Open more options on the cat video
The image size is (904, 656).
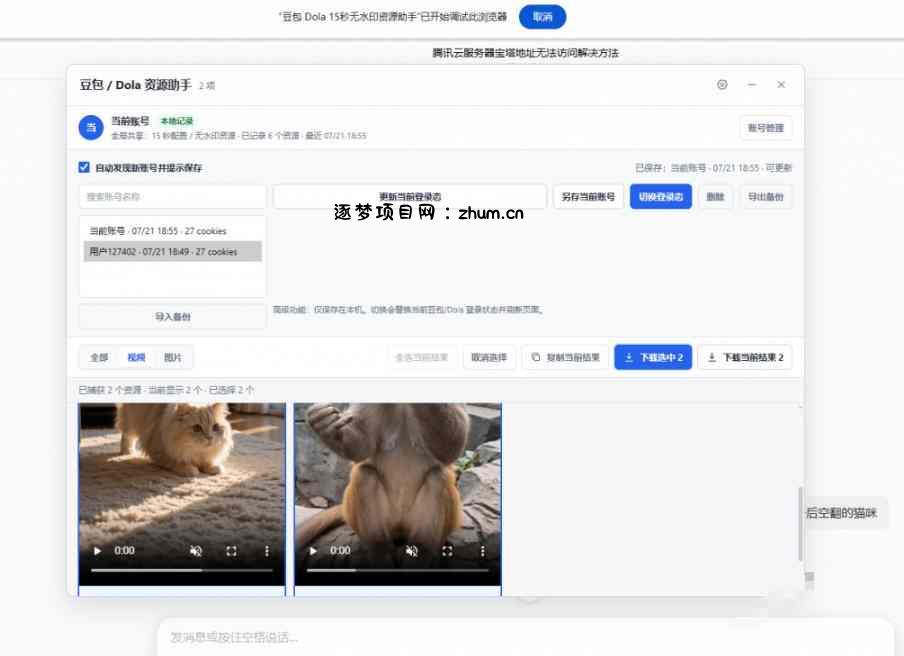click(266, 551)
